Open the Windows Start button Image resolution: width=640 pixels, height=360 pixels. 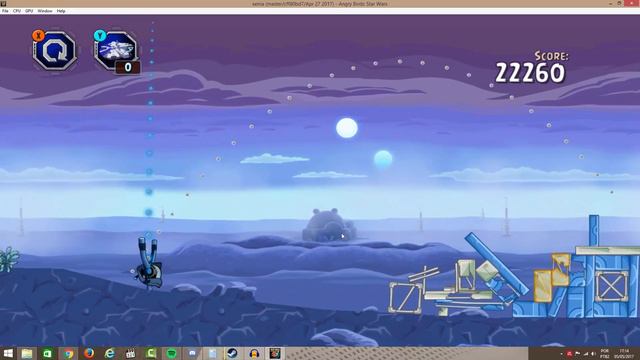tap(8, 353)
